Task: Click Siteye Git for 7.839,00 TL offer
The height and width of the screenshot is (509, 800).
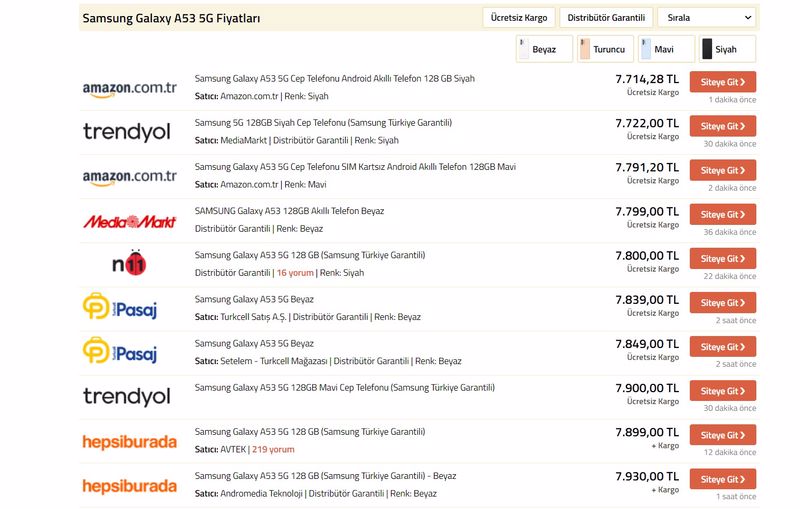Action: tap(723, 302)
